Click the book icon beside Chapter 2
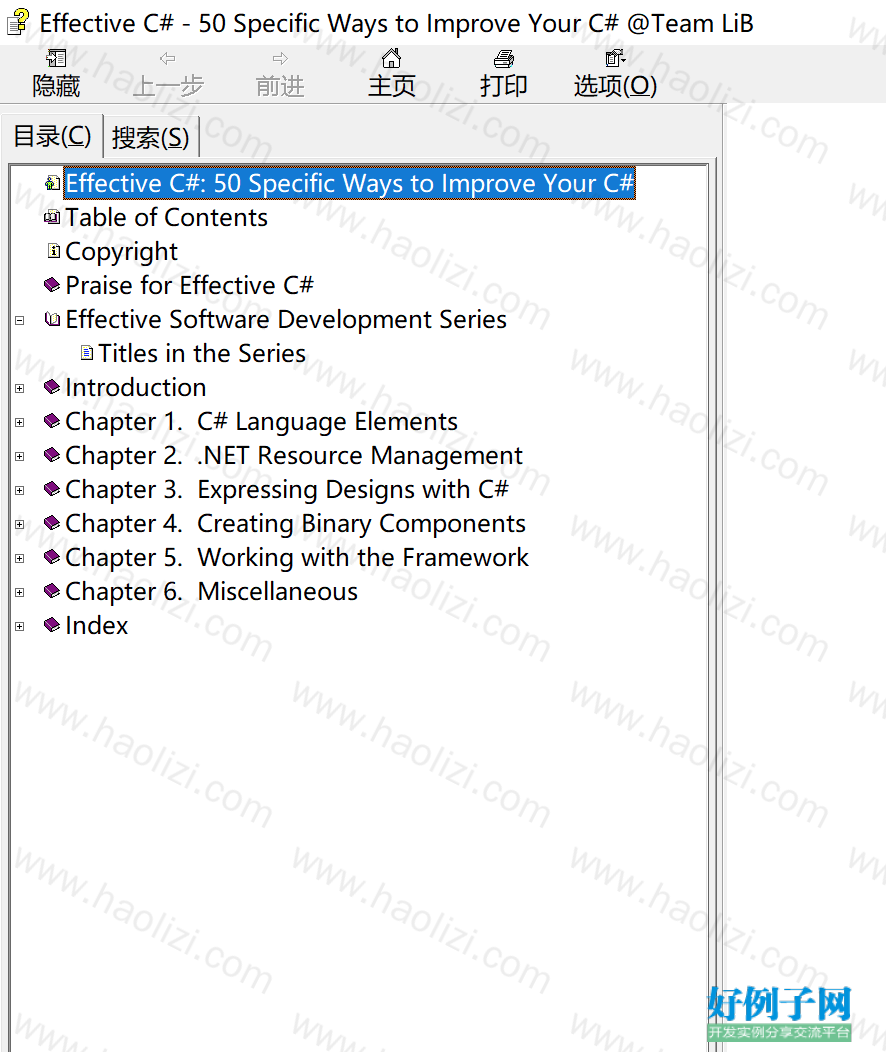The width and height of the screenshot is (886, 1052). [52, 455]
